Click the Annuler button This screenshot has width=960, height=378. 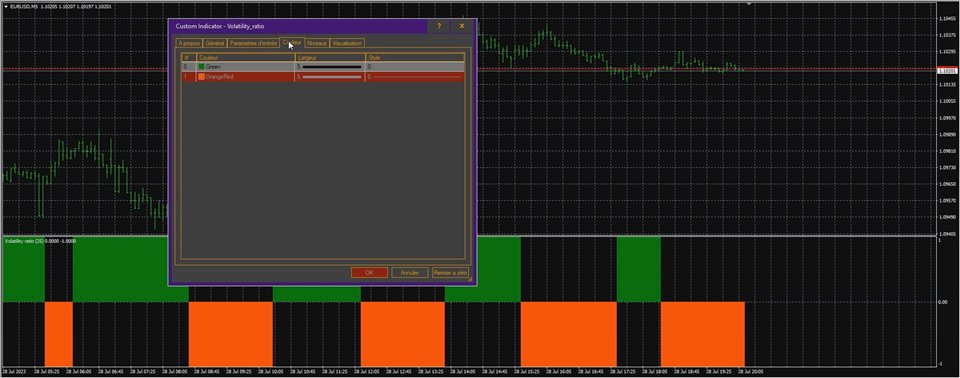coord(410,273)
